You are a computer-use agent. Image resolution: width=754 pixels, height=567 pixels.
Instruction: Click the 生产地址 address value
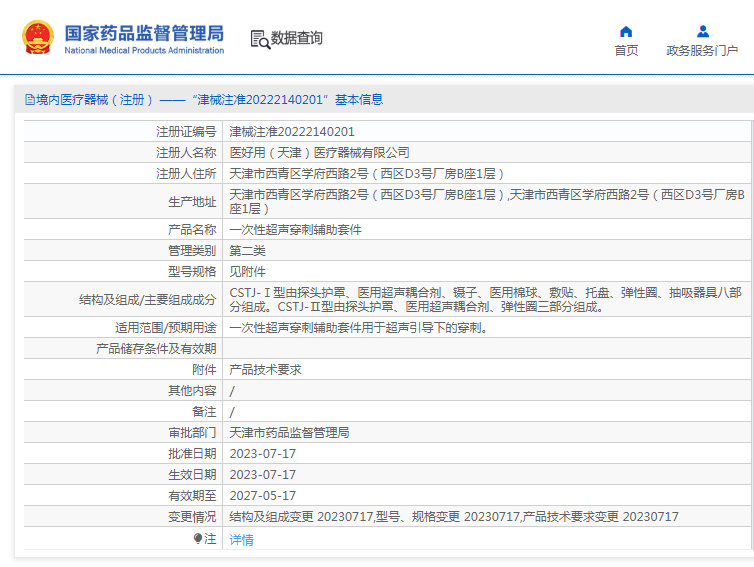tap(487, 202)
